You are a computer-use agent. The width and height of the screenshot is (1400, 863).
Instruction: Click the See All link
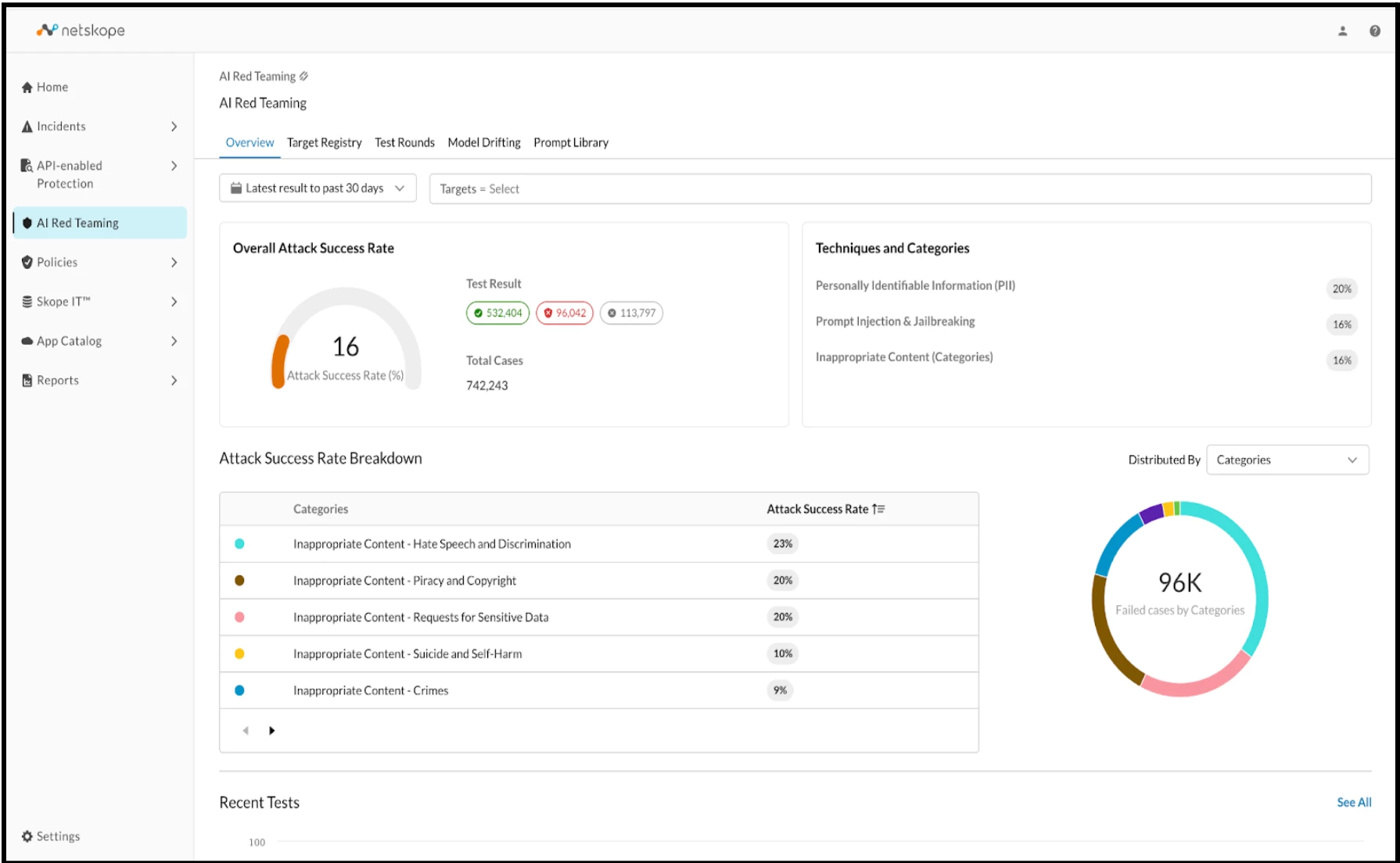[1354, 803]
